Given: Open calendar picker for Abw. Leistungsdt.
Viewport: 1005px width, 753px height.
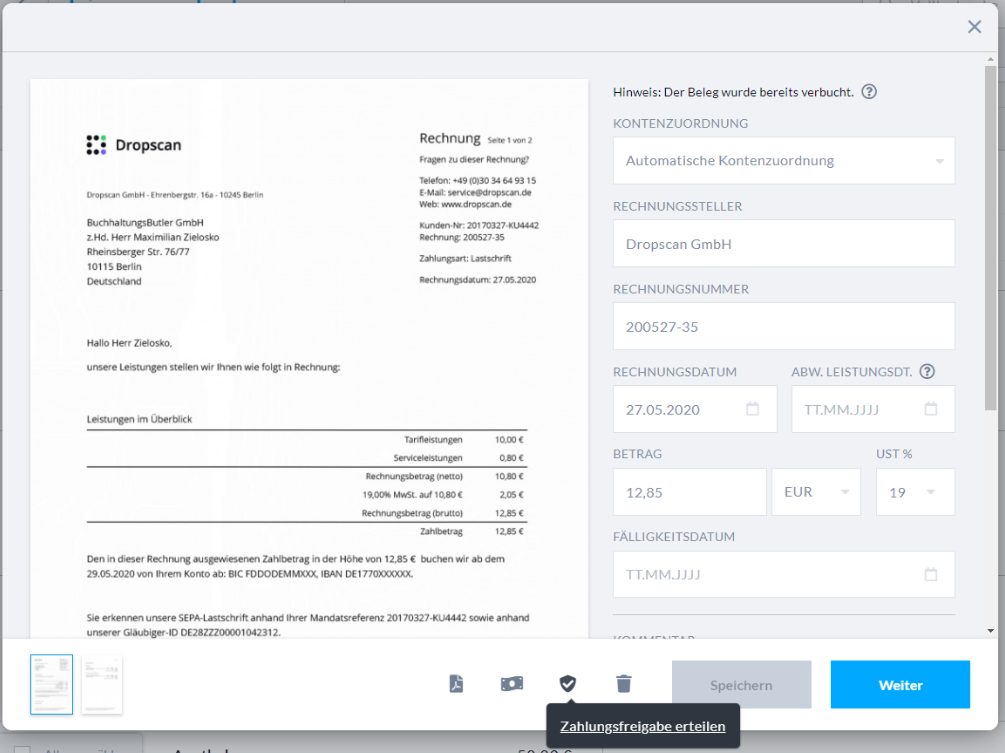Looking at the screenshot, I should click(931, 409).
